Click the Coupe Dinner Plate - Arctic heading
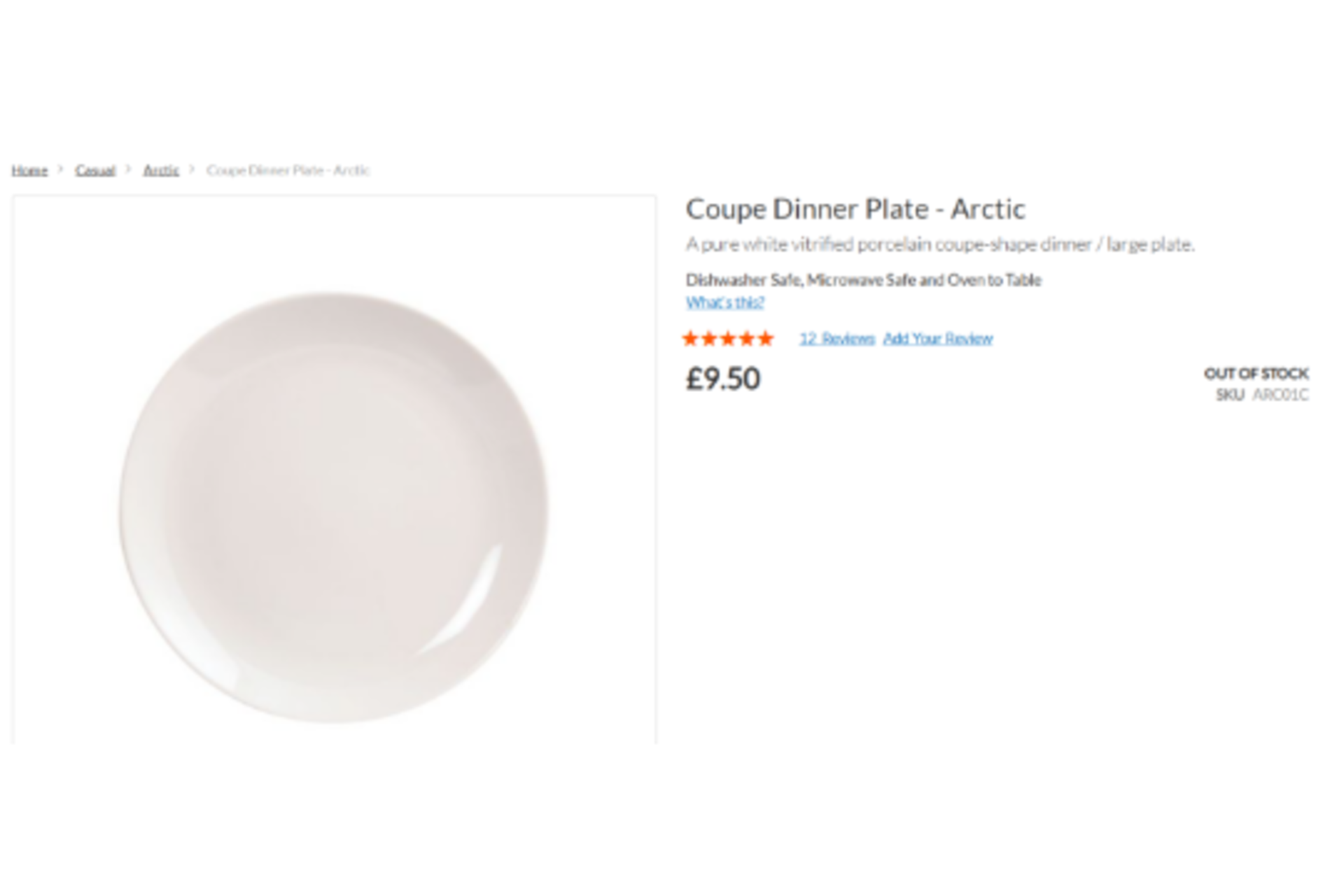 (855, 209)
